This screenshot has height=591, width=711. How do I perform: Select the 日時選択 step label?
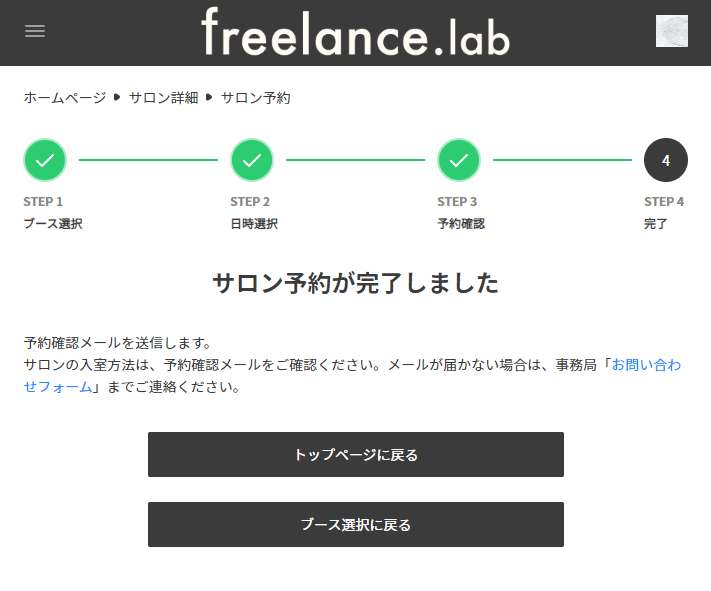pos(254,224)
